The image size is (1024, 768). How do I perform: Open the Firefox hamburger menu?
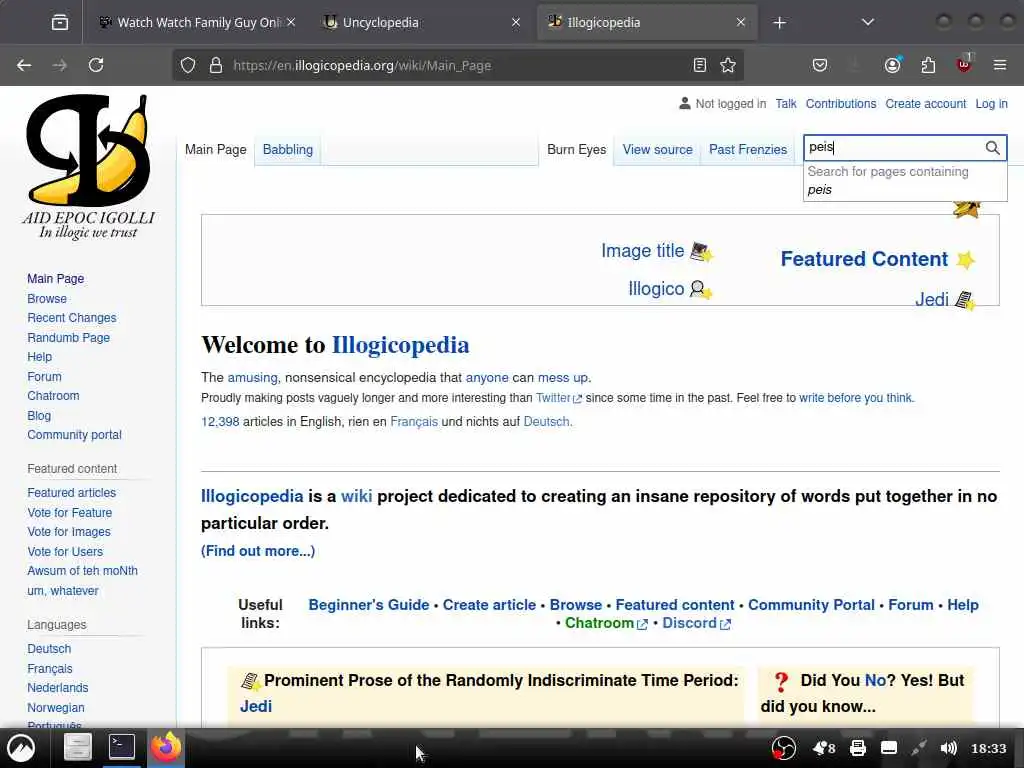coord(1000,65)
